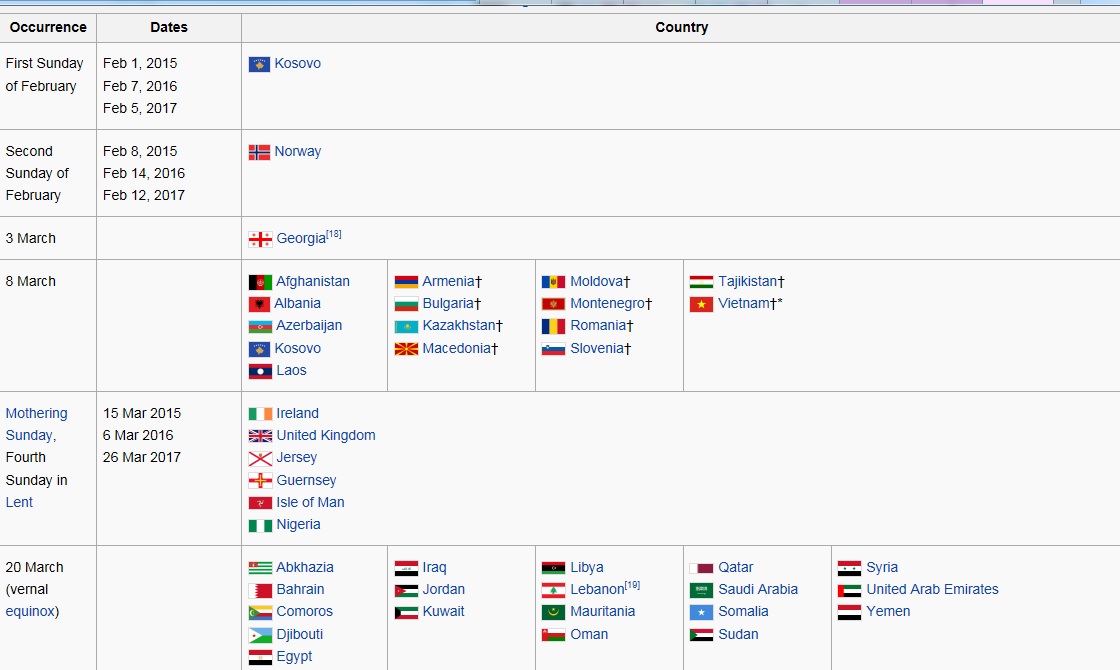Go to the United Arab Emirates page
This screenshot has width=1120, height=670.
932,589
